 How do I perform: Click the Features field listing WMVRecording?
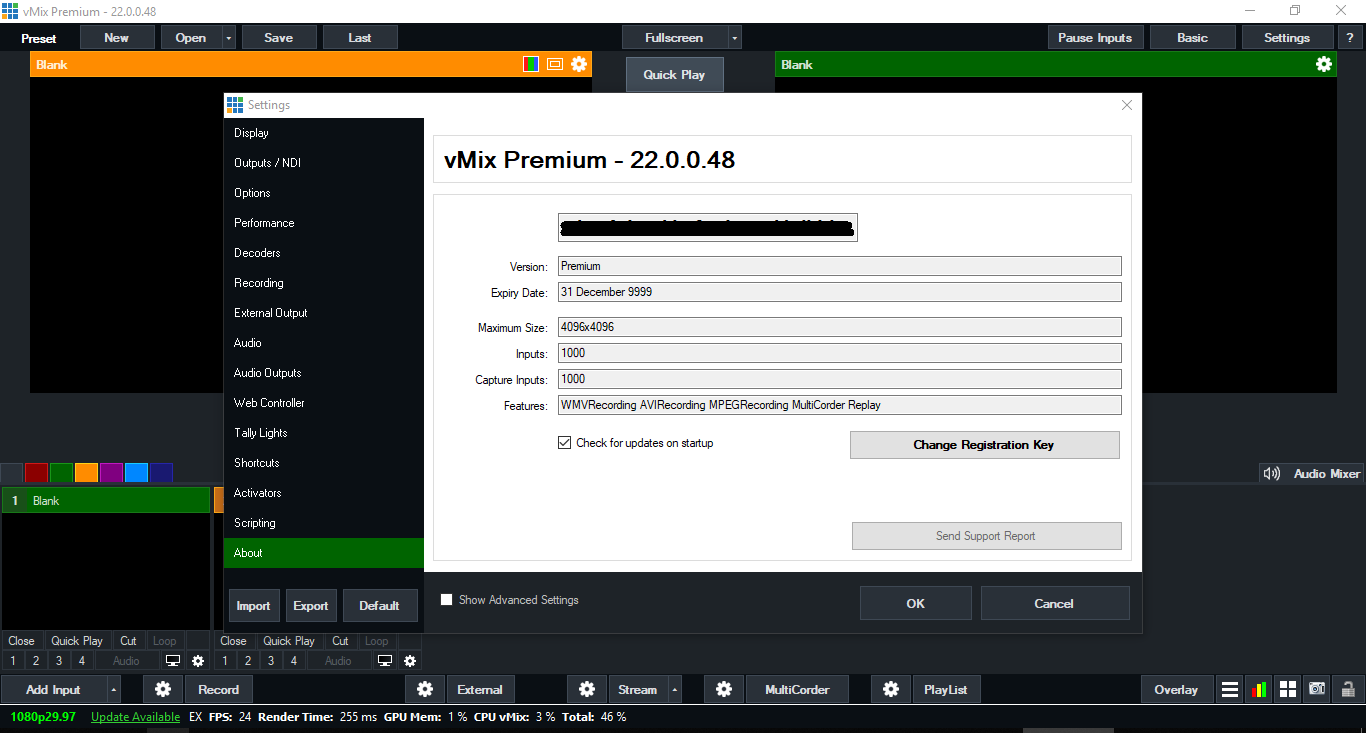coord(839,405)
